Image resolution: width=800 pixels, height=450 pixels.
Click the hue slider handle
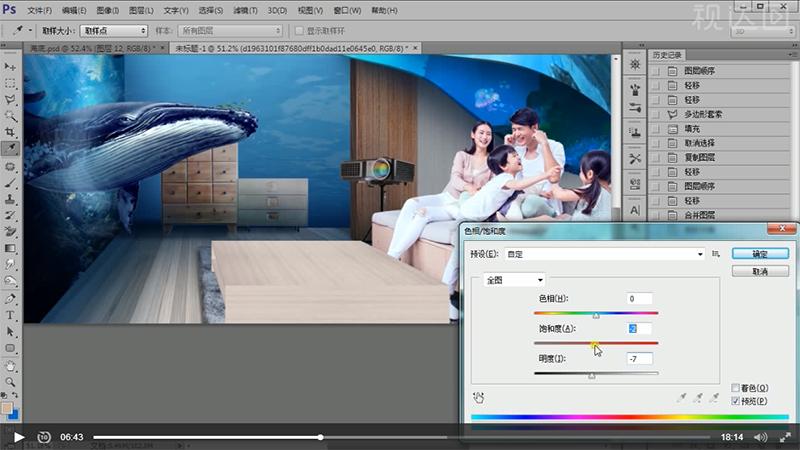[x=596, y=316]
